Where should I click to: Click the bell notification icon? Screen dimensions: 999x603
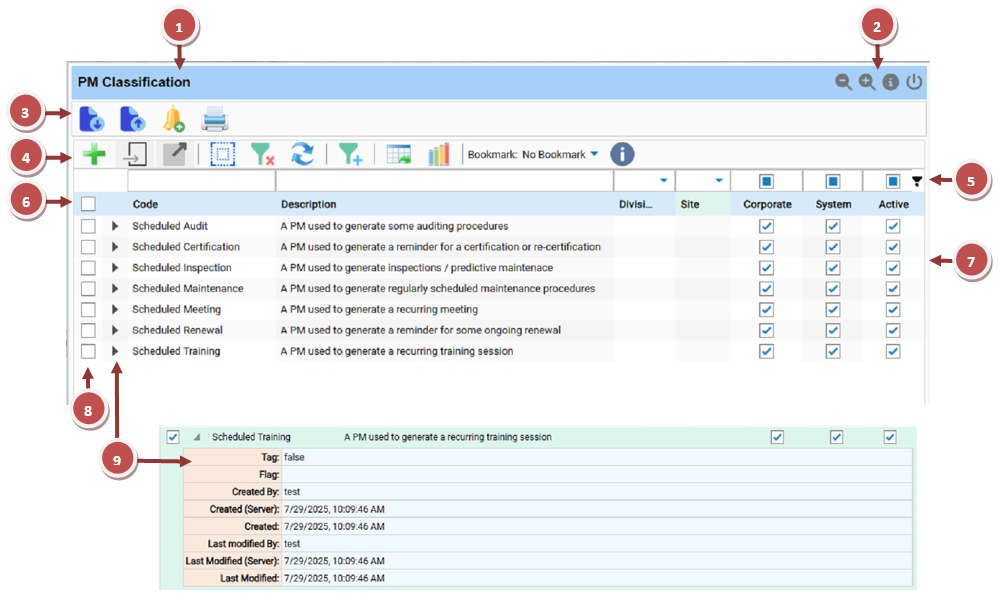[x=173, y=120]
